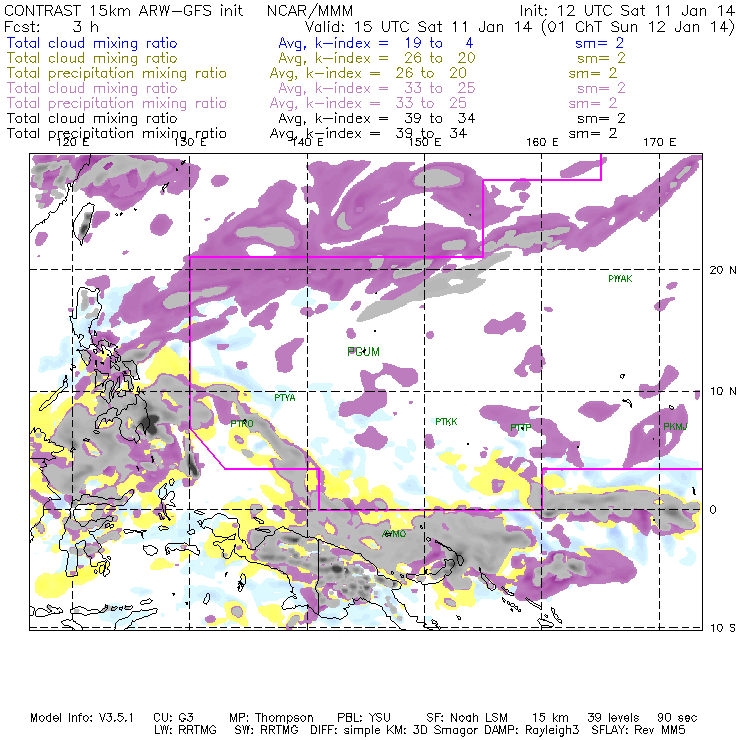The height and width of the screenshot is (740, 740).
Task: Click 'Init: 12 UTC Sat 11 Jan 14'
Action: 627,10
